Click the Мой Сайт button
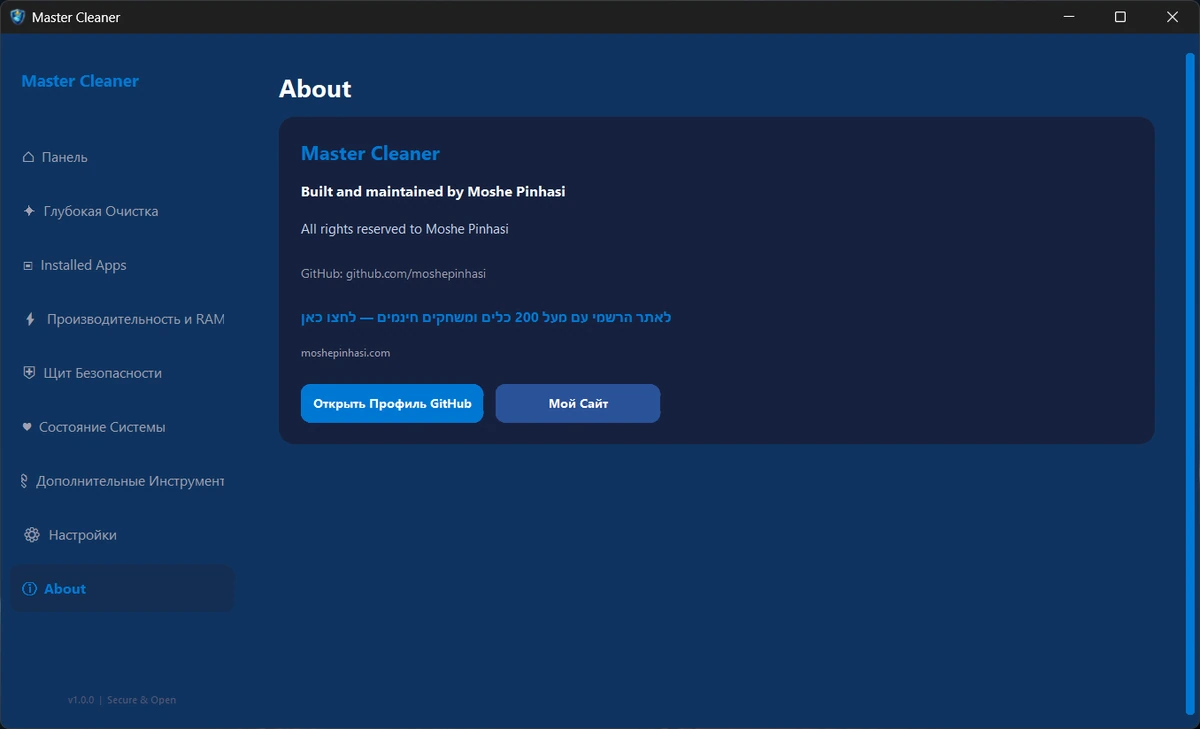1200x729 pixels. (x=578, y=403)
